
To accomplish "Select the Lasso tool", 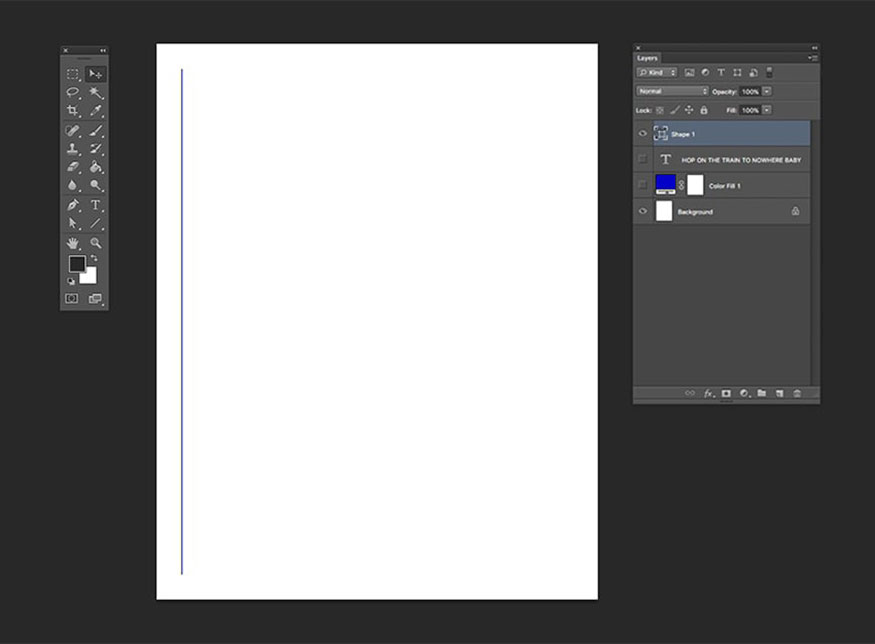I will click(x=73, y=92).
